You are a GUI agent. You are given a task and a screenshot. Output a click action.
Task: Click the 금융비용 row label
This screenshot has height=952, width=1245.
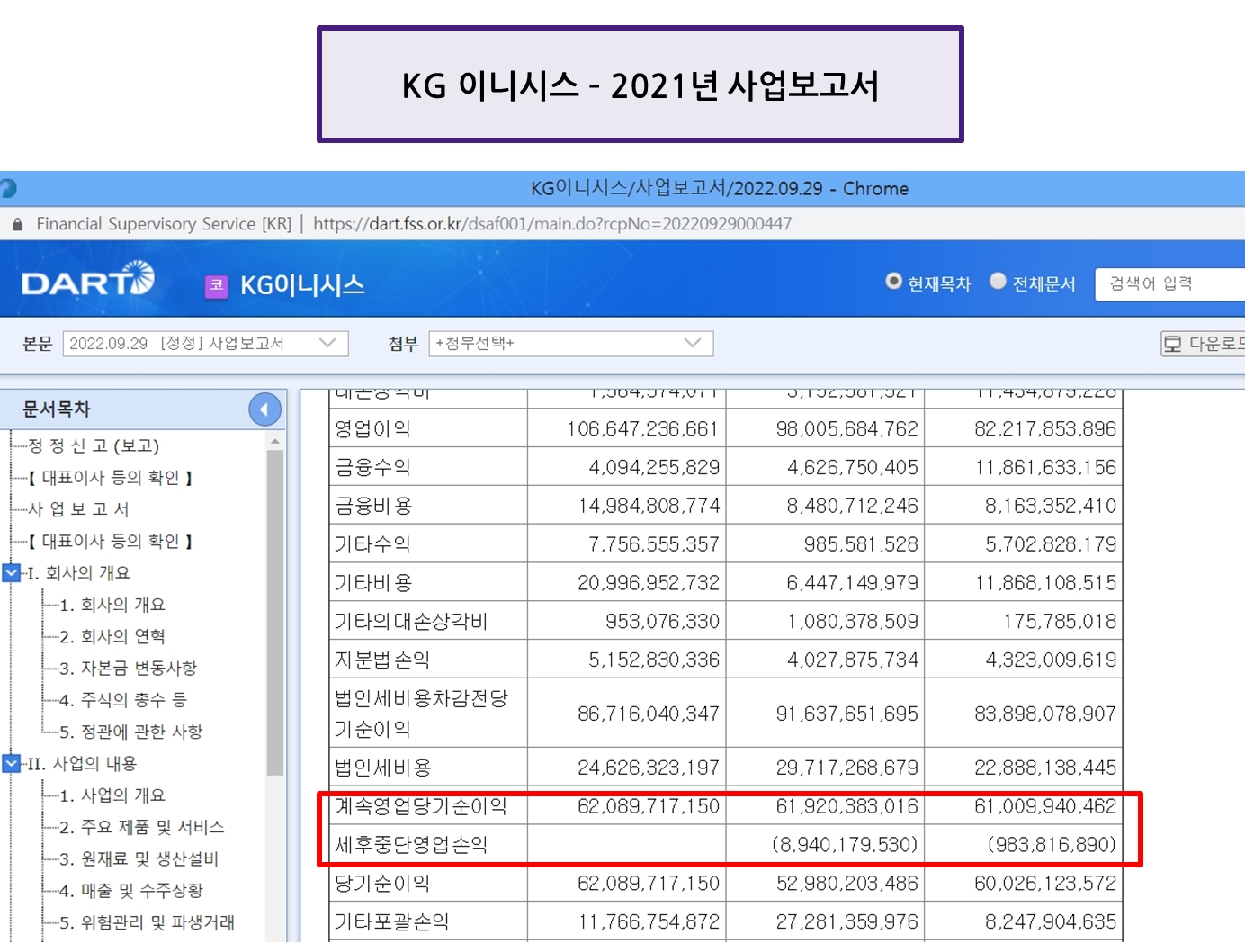(x=373, y=507)
